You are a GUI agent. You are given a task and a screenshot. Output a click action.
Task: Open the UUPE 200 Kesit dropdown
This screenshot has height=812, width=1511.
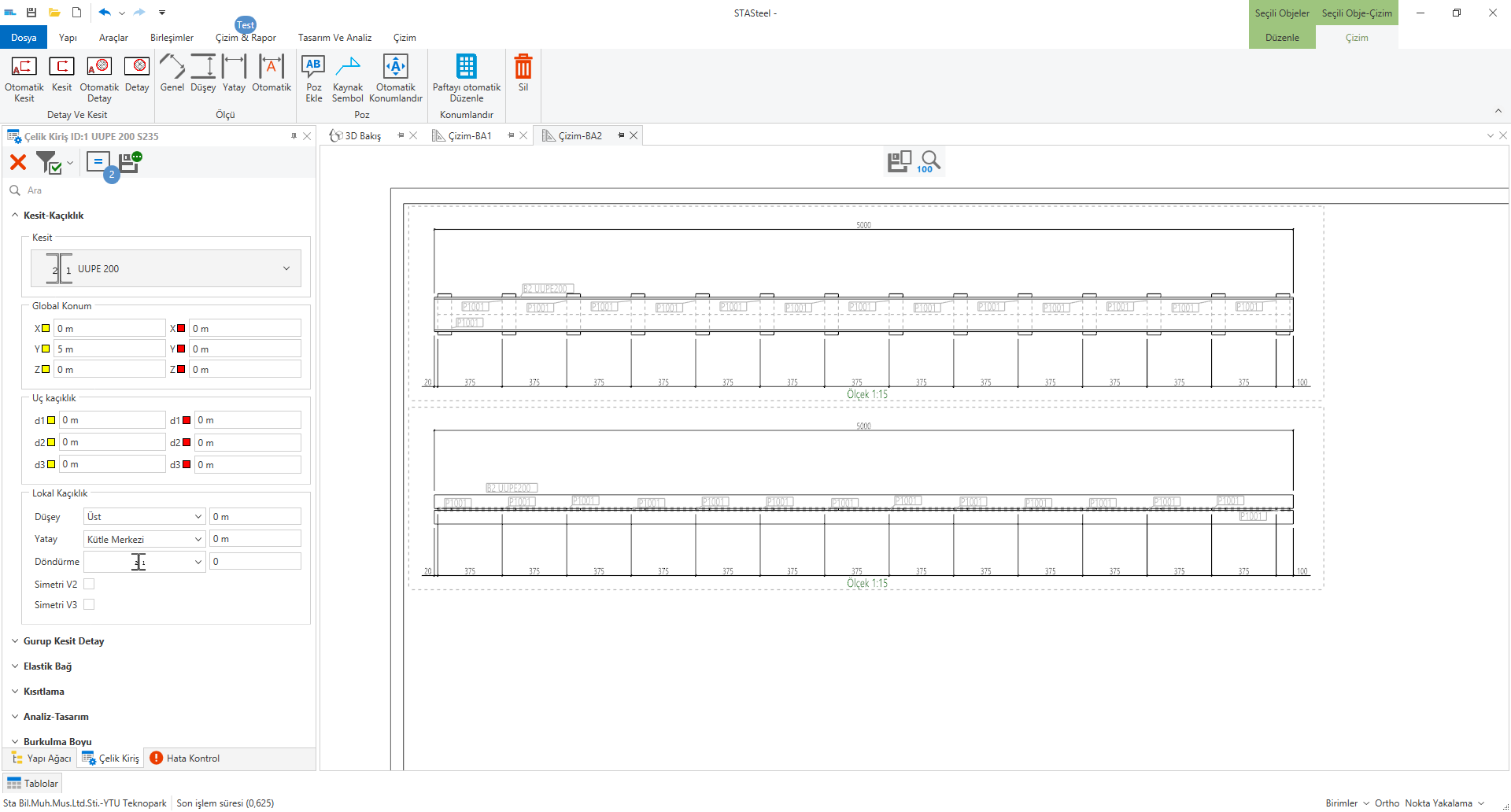[x=286, y=268]
